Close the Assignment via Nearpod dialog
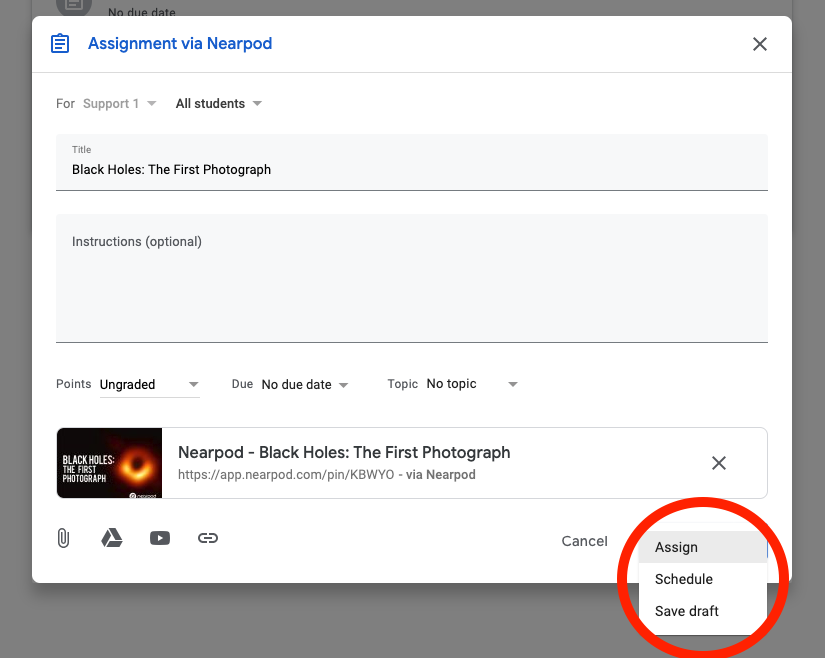This screenshot has height=658, width=825. coord(760,44)
